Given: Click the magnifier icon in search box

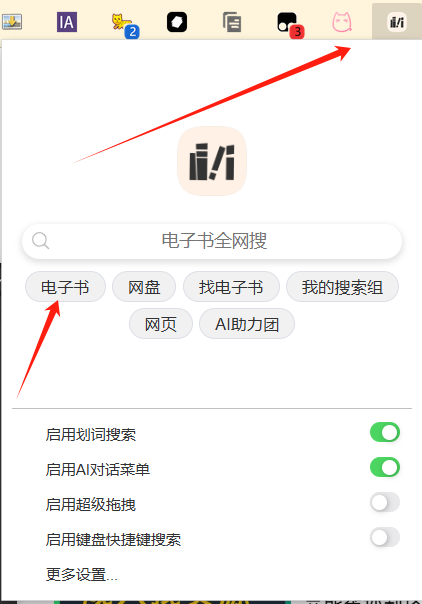Looking at the screenshot, I should click(x=40, y=241).
